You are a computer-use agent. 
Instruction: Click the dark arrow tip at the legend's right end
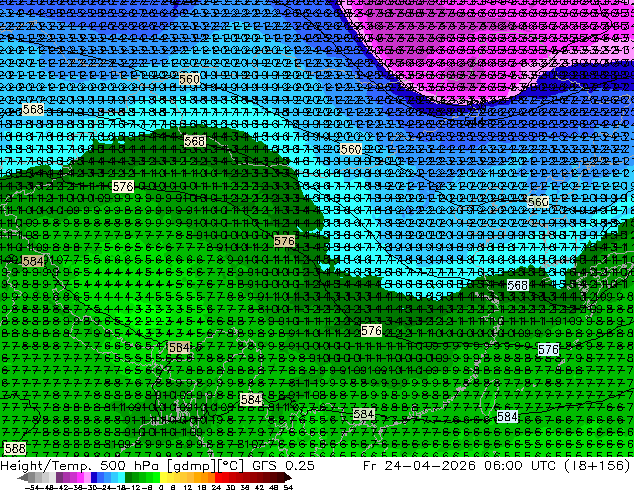point(288,477)
